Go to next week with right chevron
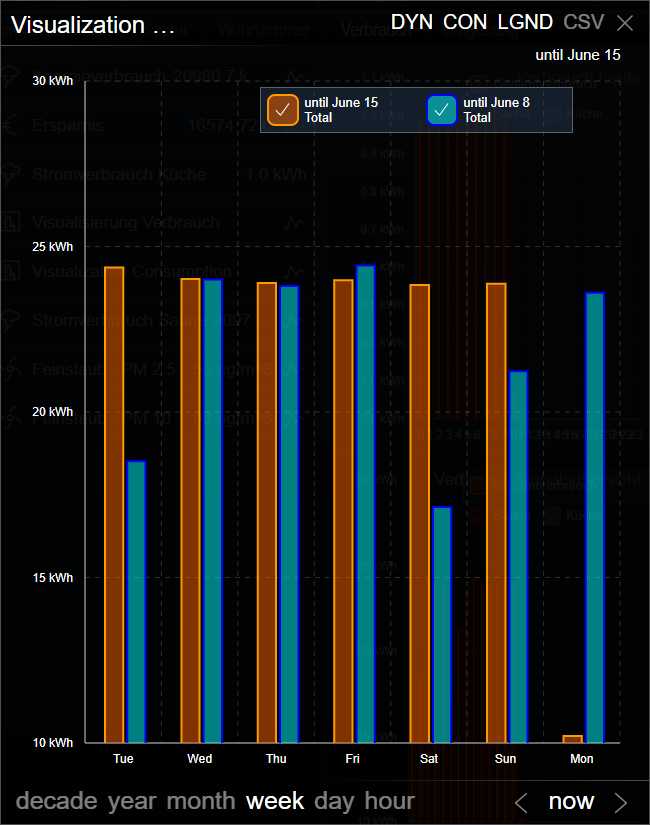 tap(621, 802)
